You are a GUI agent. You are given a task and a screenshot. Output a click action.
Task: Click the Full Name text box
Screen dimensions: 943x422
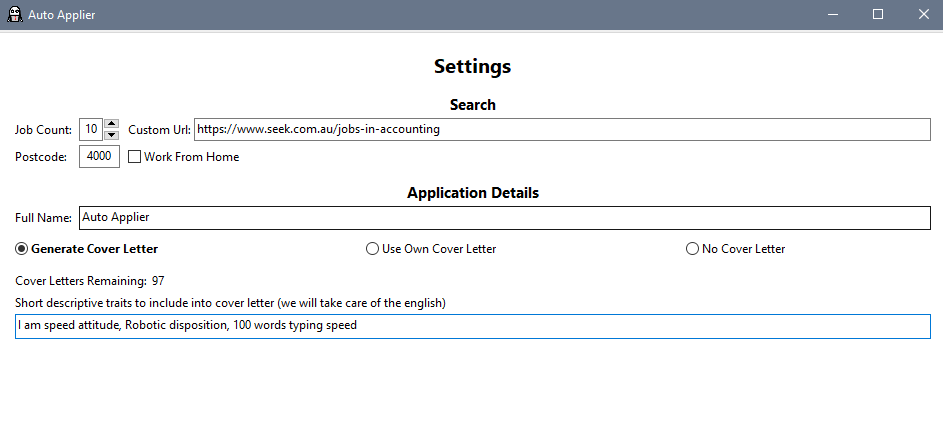coord(505,218)
